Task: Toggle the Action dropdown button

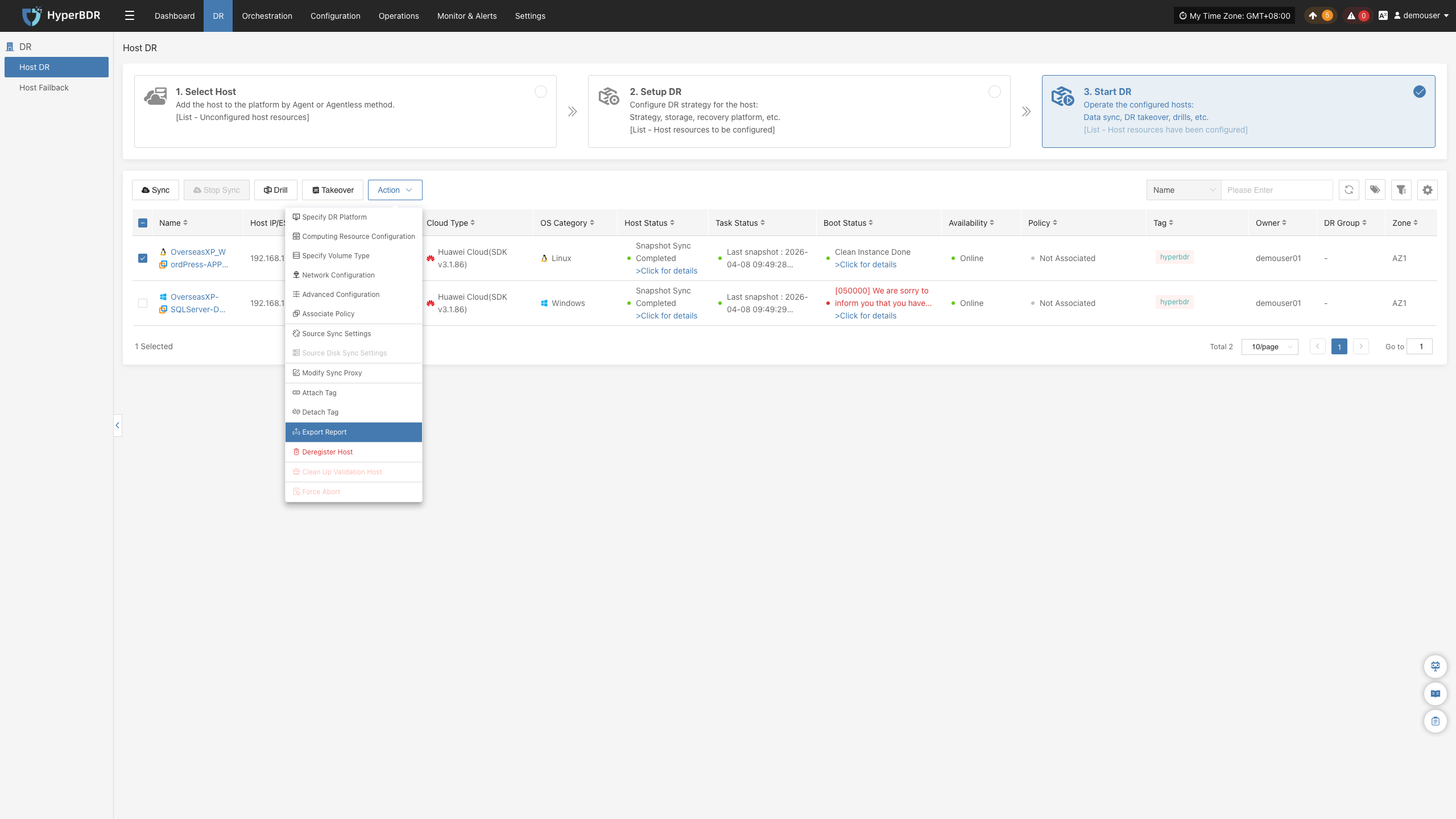Action: tap(395, 190)
